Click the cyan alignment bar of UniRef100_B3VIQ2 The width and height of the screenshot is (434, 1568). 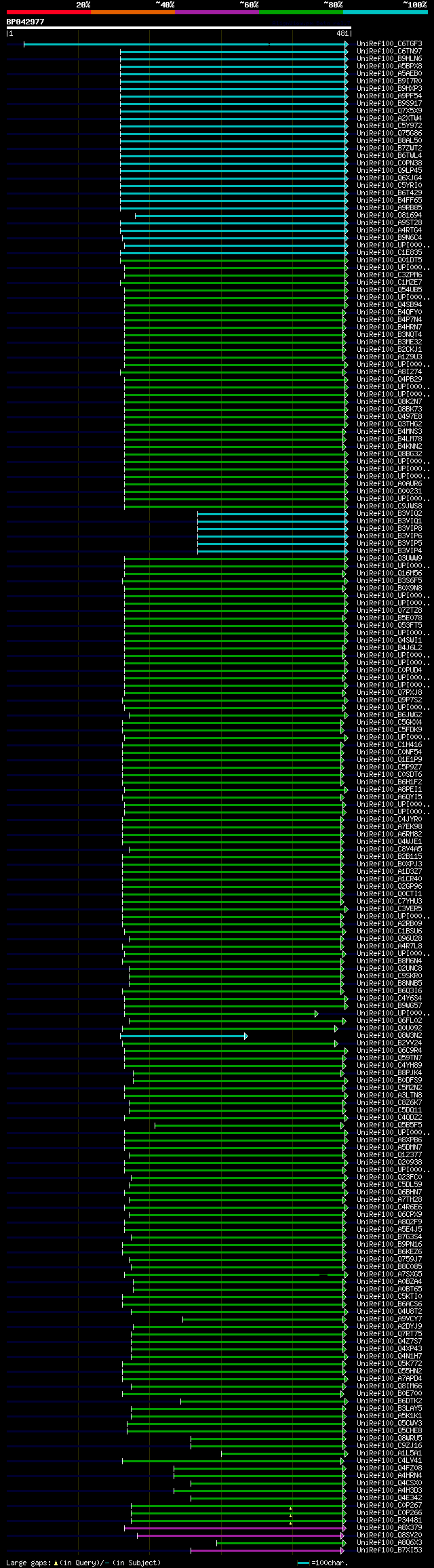(272, 514)
